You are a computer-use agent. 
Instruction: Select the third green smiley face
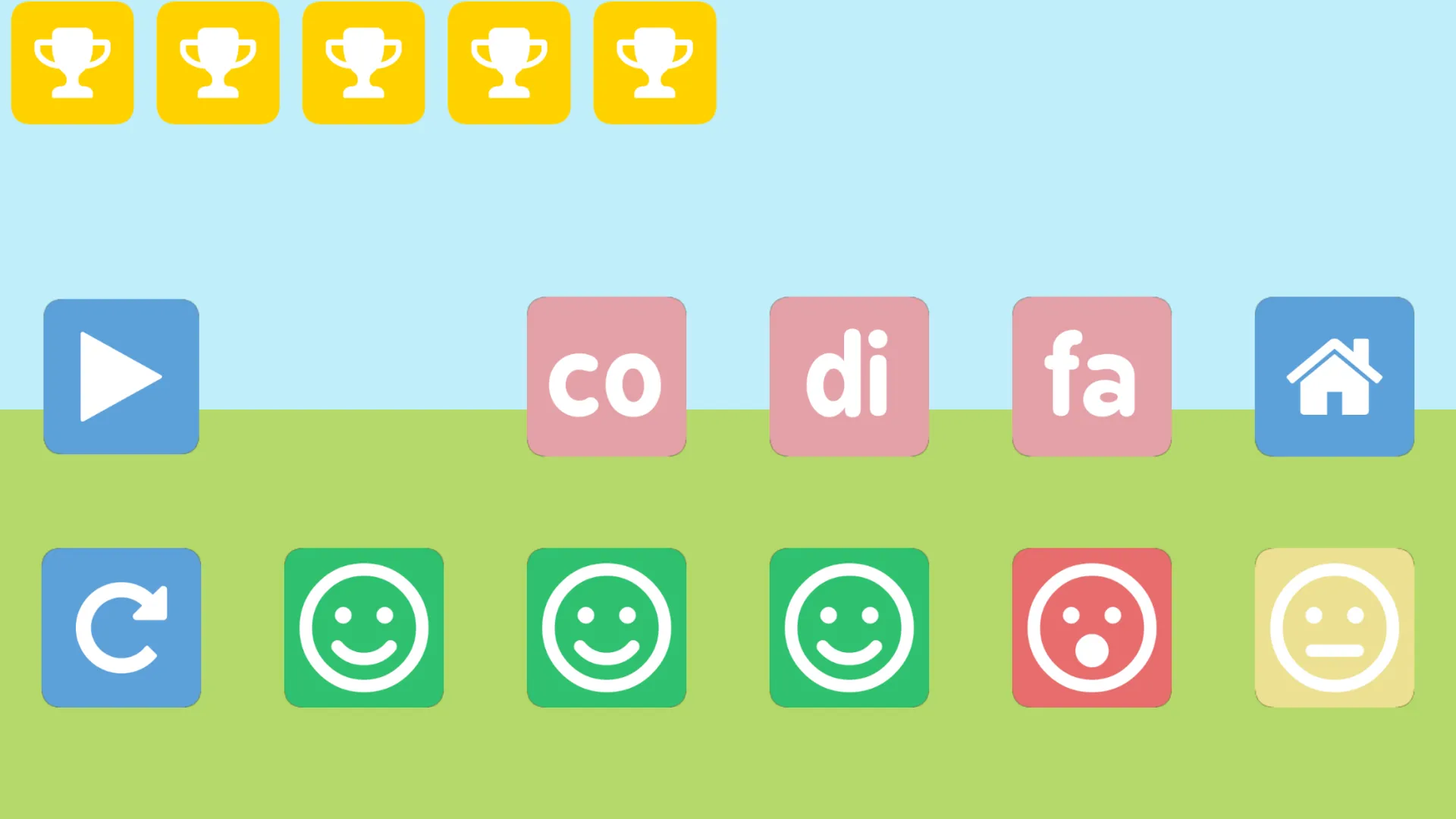[849, 627]
